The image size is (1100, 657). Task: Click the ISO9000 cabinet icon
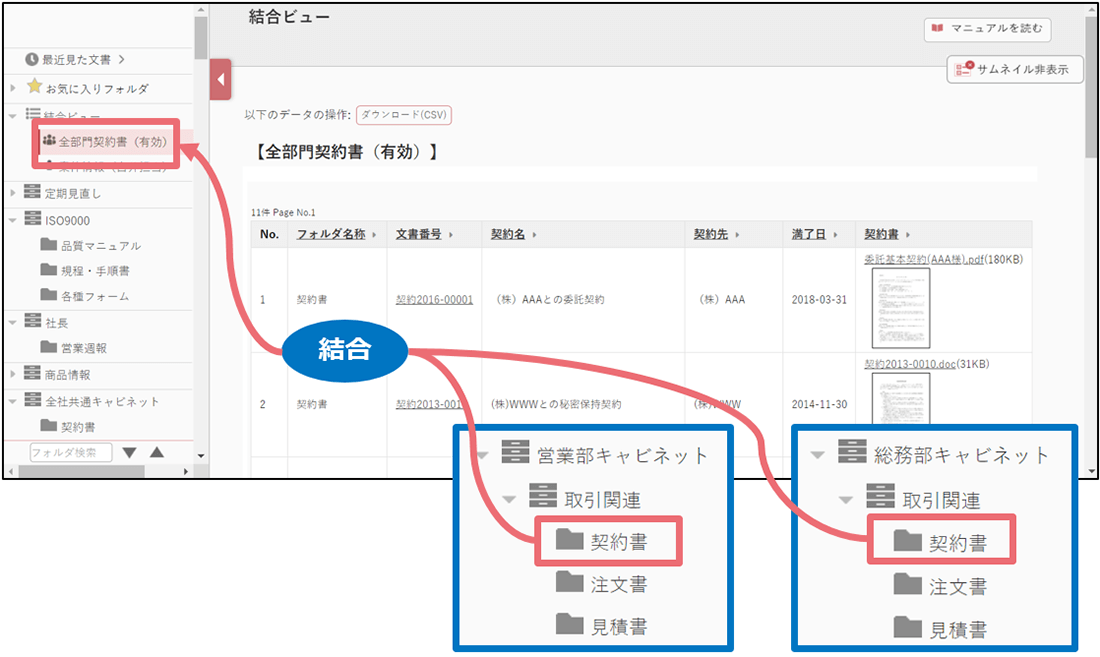pos(32,218)
